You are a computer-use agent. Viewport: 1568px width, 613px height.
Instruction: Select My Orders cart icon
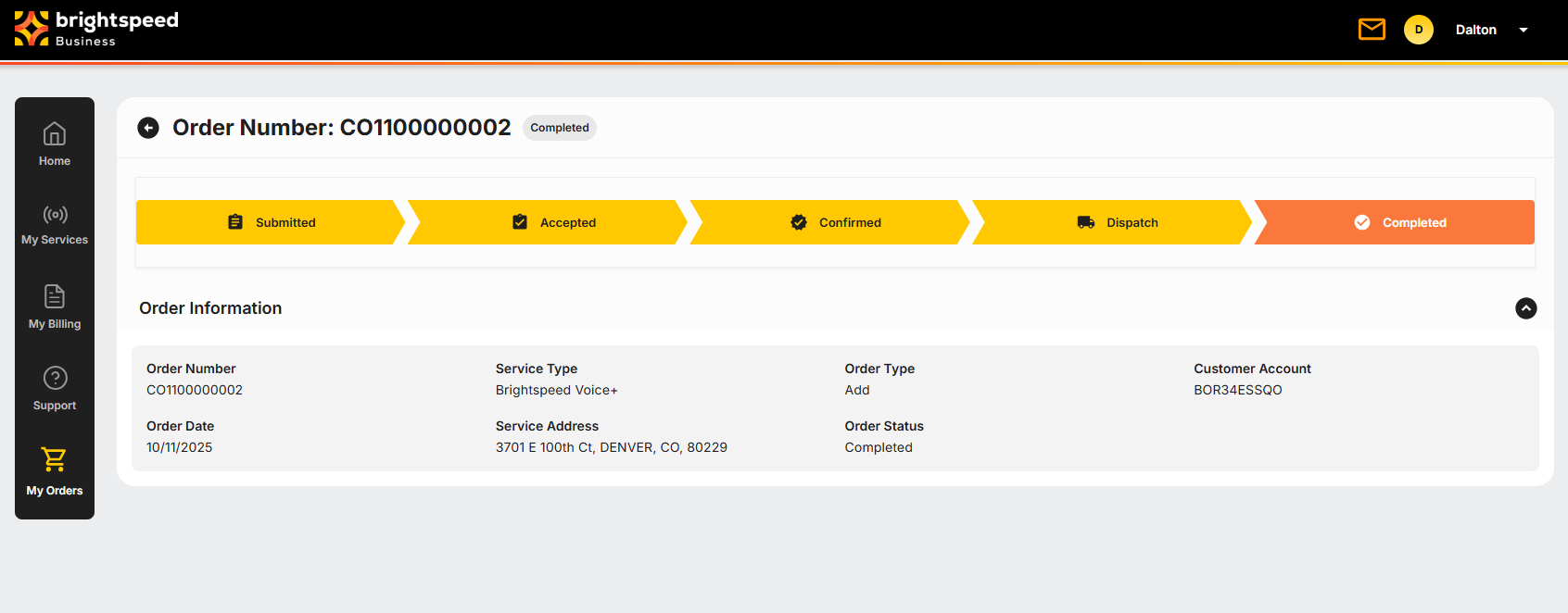[x=55, y=460]
